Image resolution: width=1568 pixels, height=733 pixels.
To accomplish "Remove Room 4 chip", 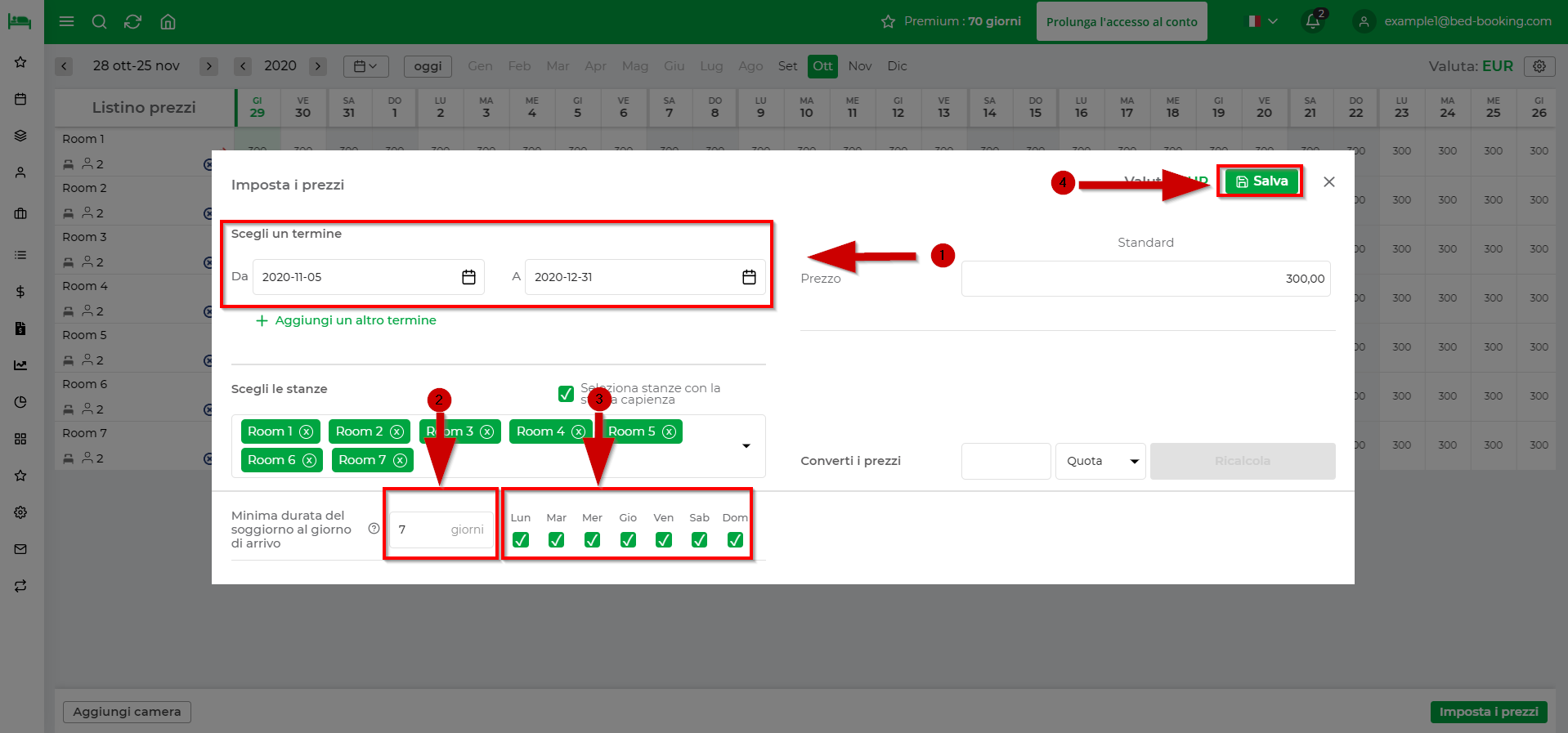I will pos(578,431).
